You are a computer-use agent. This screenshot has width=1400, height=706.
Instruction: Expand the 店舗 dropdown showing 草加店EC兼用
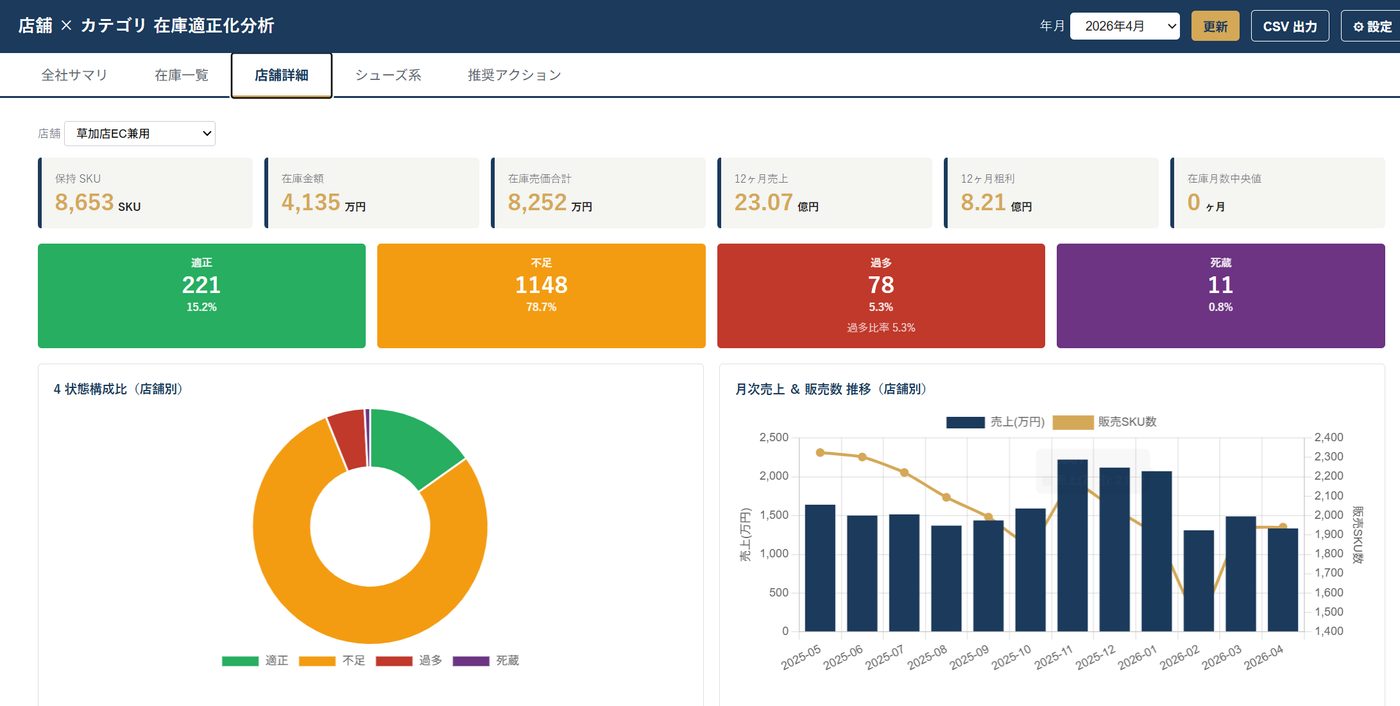(x=140, y=133)
